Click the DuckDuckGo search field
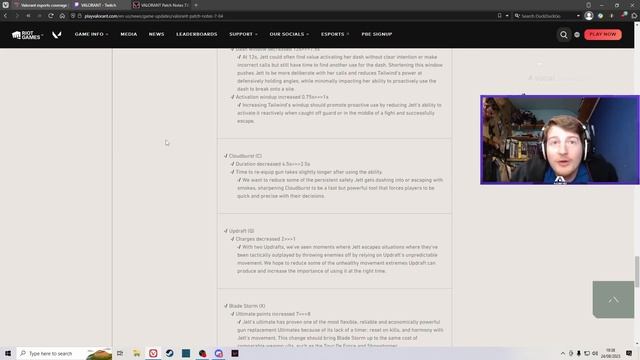Screen dimensions: 640x360 pos(546,16)
